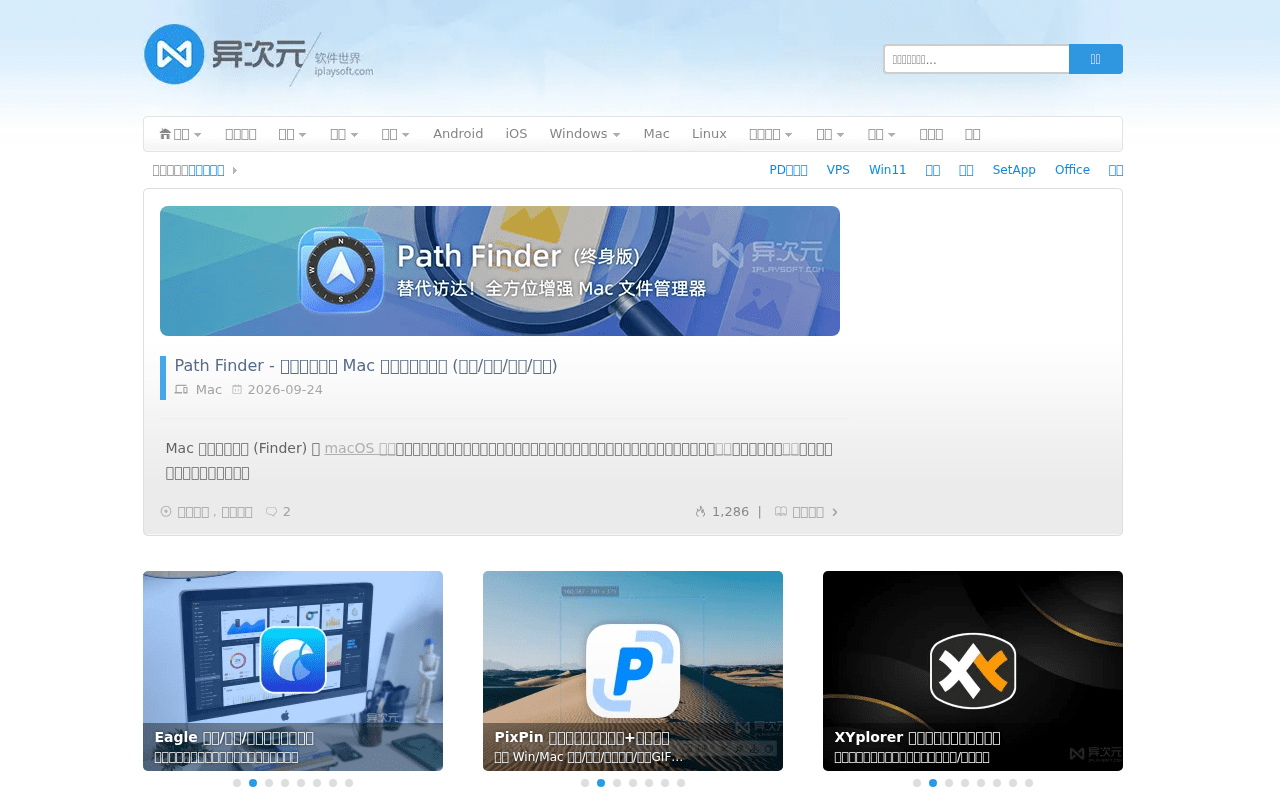Click the SetApp tag link
Image resolution: width=1280 pixels, height=800 pixels.
[x=1014, y=170]
